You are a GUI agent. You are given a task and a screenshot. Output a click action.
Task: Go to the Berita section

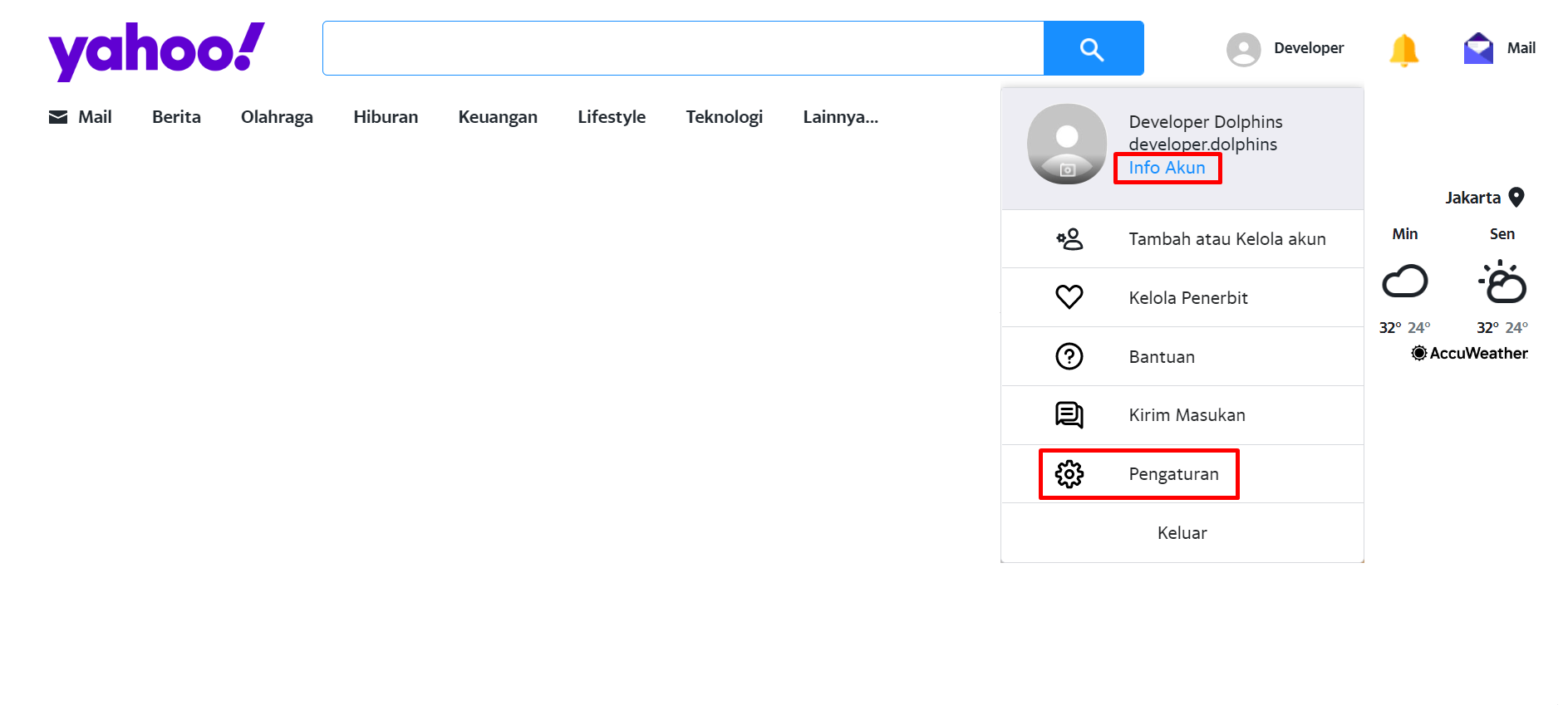(x=176, y=117)
